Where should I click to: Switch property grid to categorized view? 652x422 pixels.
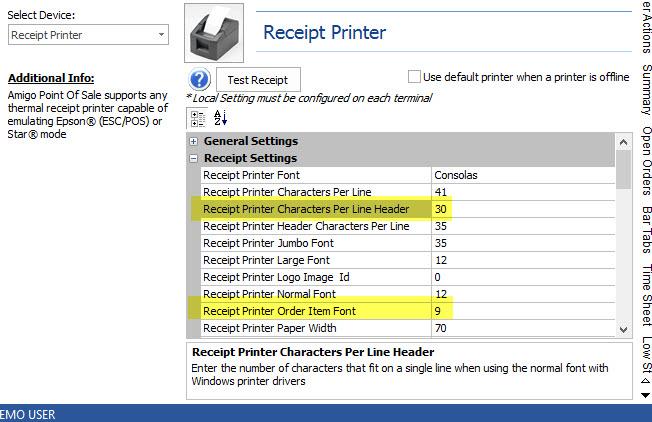198,118
